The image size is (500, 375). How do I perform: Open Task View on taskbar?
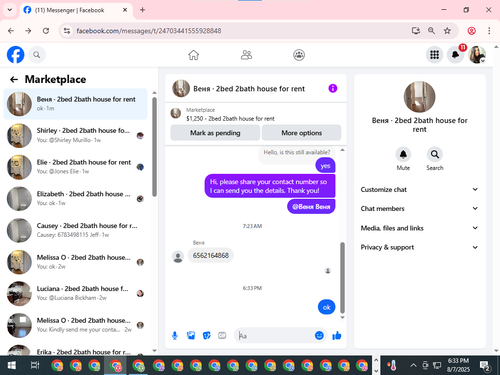[35, 365]
